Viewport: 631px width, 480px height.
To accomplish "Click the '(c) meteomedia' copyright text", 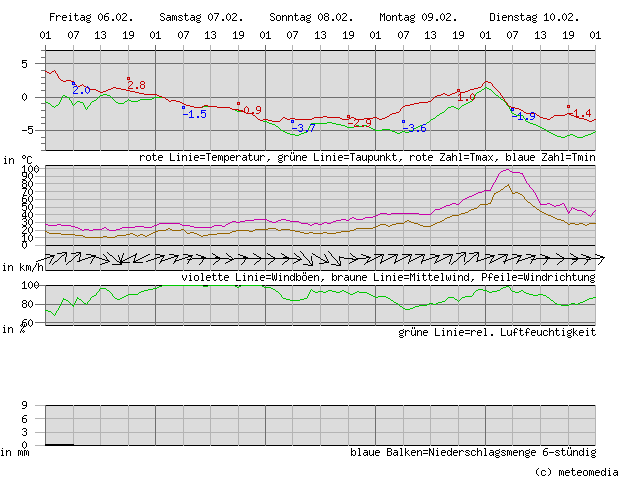I will (576, 472).
